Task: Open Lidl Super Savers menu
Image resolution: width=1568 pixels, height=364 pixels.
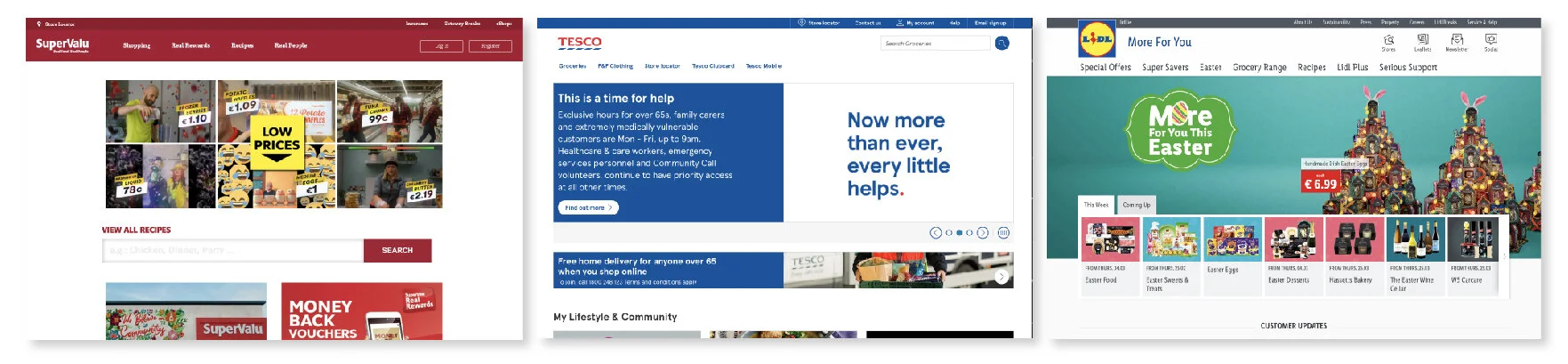Action: click(1165, 68)
